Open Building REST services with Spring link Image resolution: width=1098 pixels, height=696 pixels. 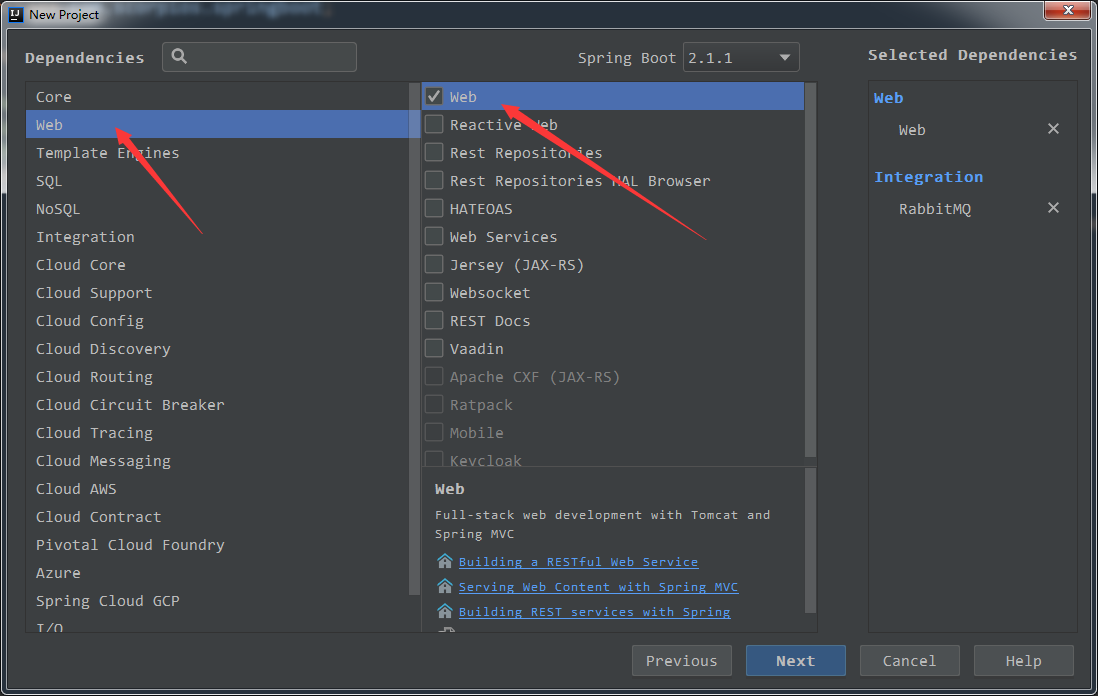pos(595,612)
